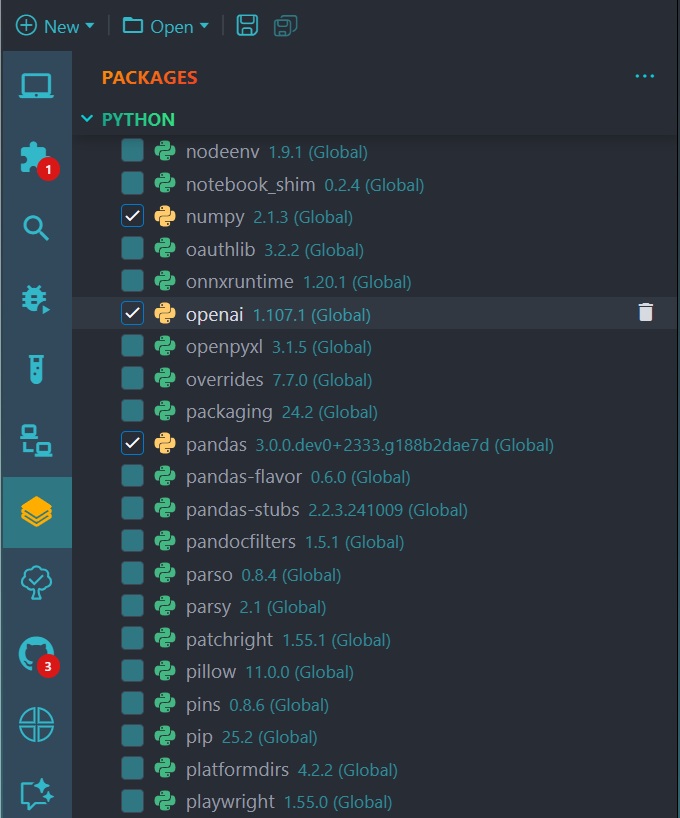Viewport: 680px width, 818px height.
Task: Select the parsy 2.1 row
Action: coord(374,607)
